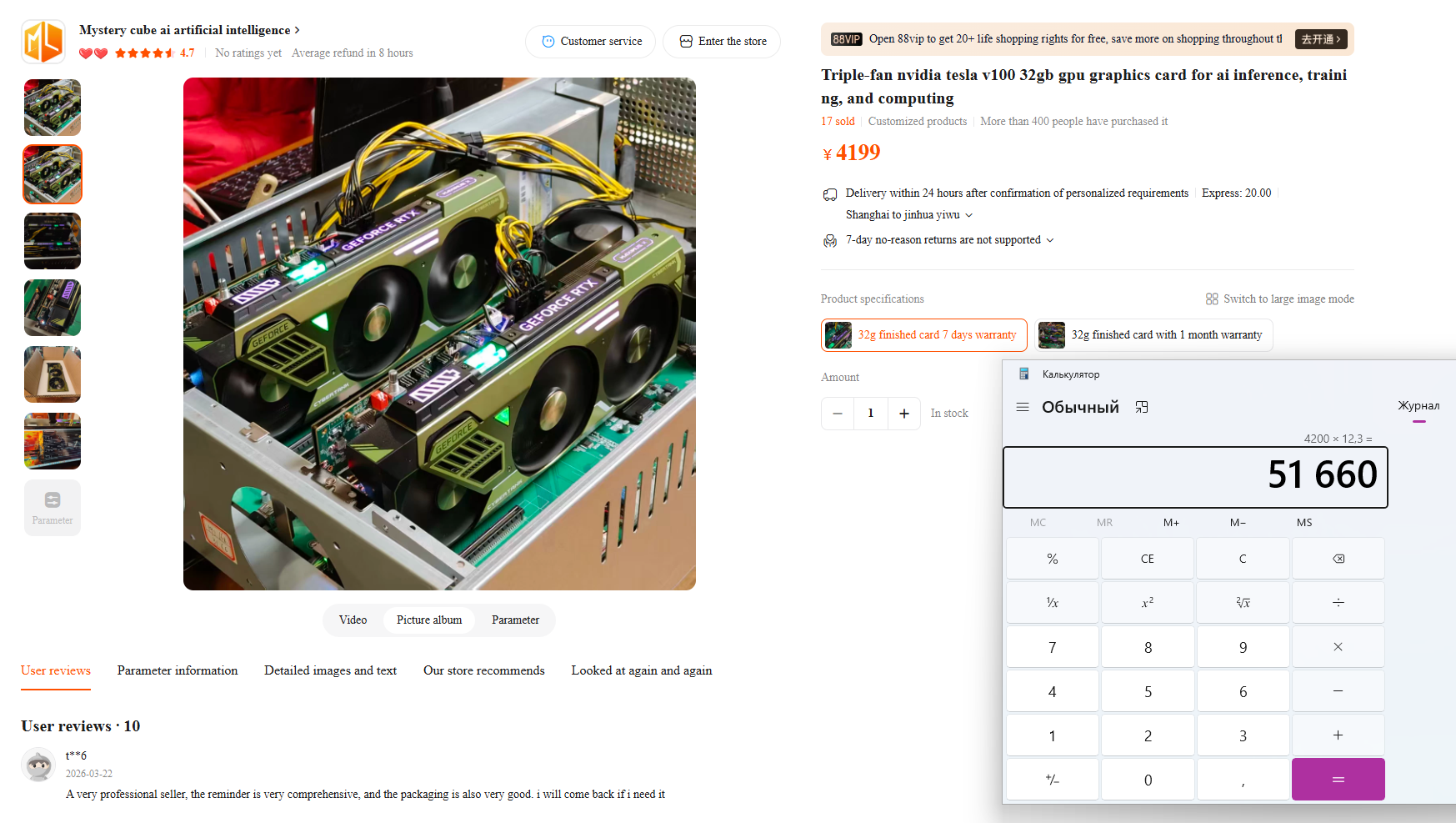Select the third dark GPU thumbnail
Image resolution: width=1456 pixels, height=823 pixels.
coord(53,241)
